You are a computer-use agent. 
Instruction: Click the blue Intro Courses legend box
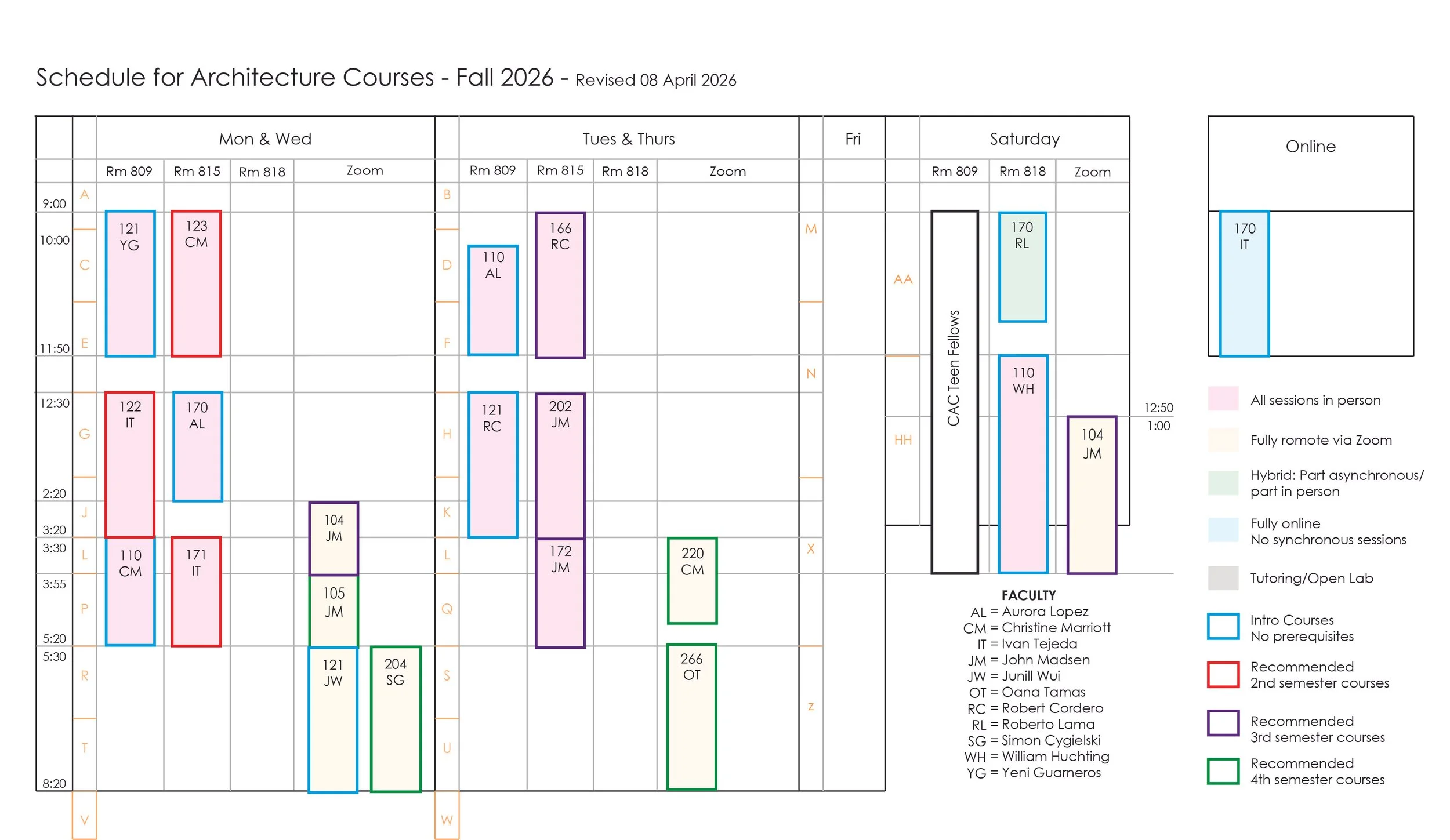click(x=1223, y=627)
